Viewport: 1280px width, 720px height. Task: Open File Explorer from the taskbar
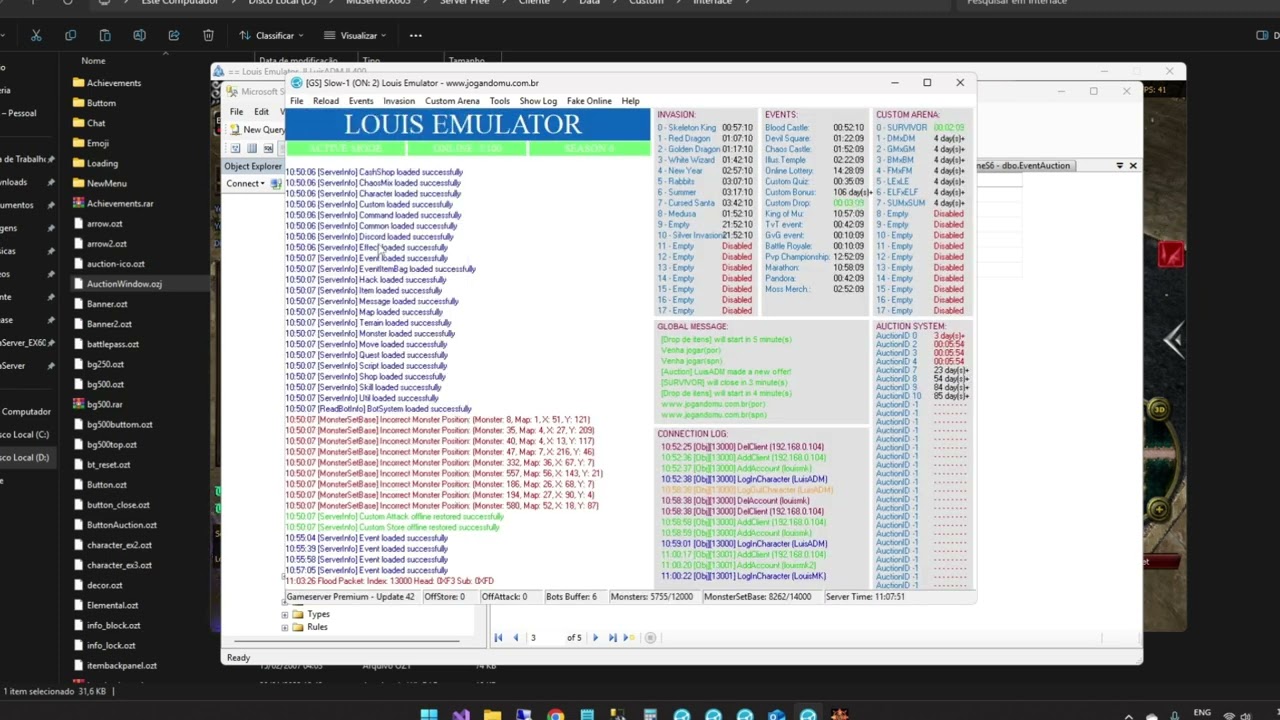tap(492, 714)
